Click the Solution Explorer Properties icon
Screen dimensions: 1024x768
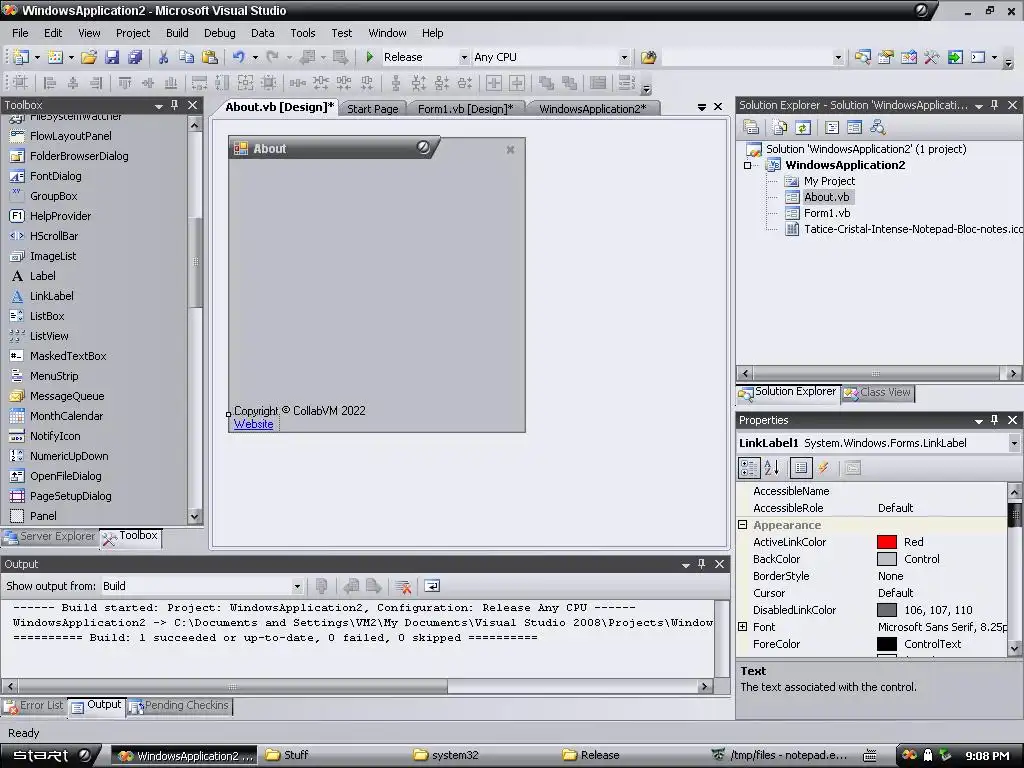[751, 127]
